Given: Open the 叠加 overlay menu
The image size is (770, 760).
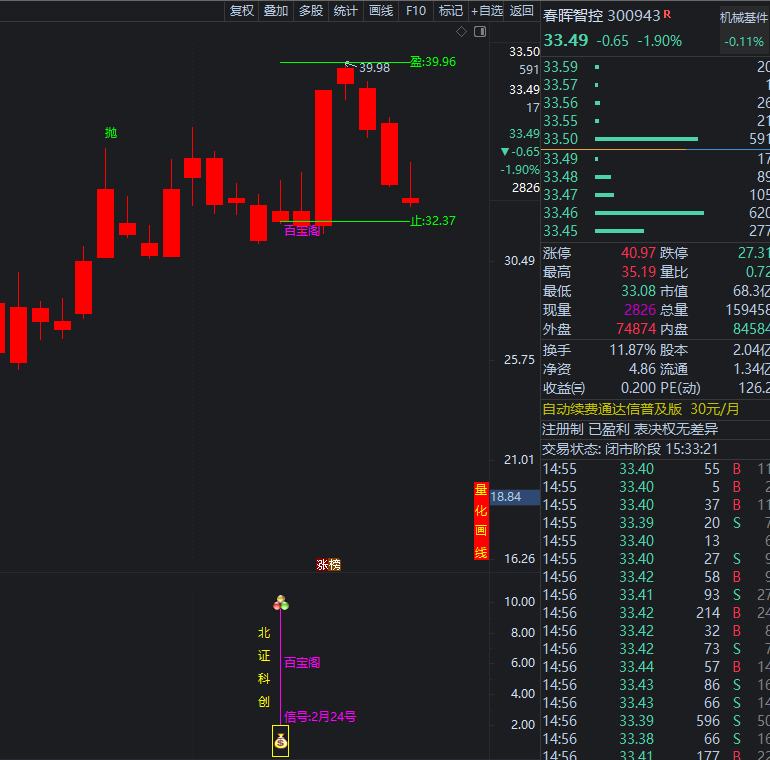Looking at the screenshot, I should pos(276,11).
